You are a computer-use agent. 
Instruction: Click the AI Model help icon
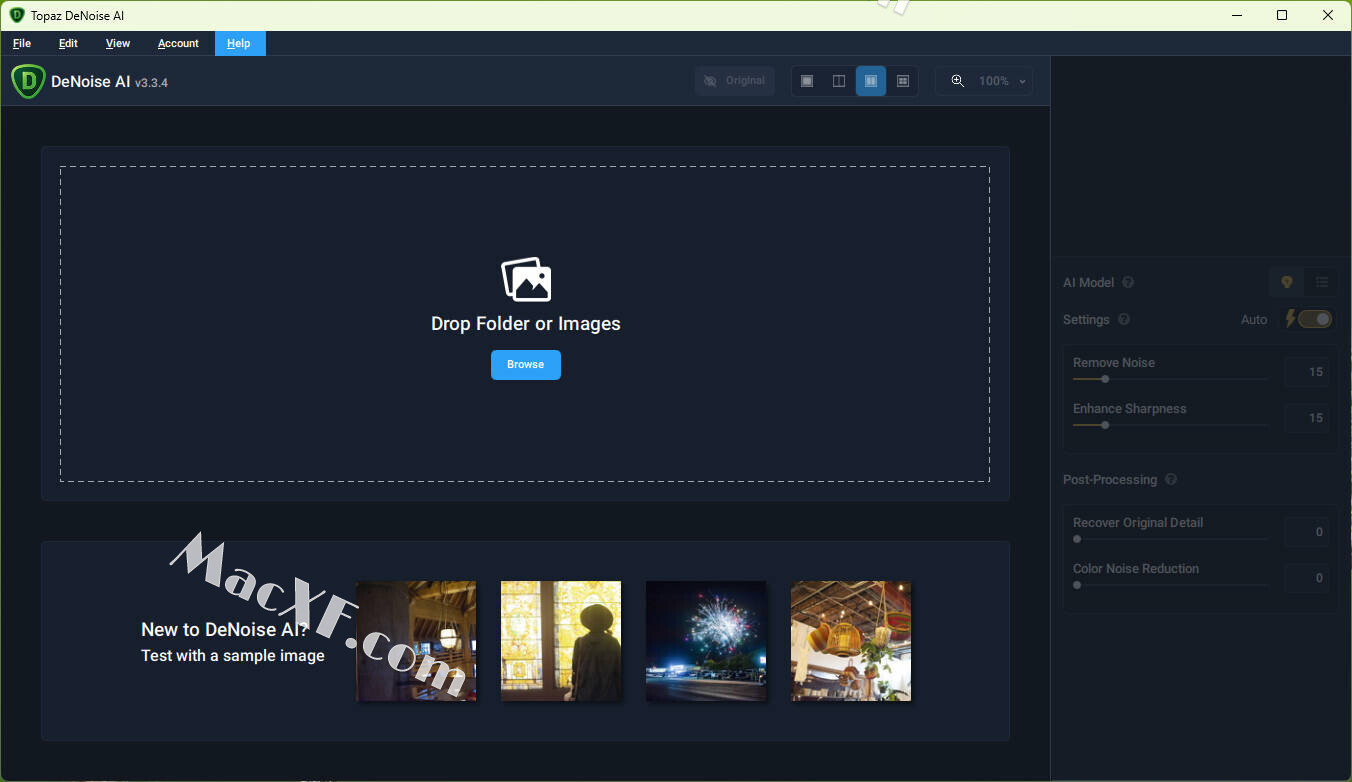coord(1128,283)
